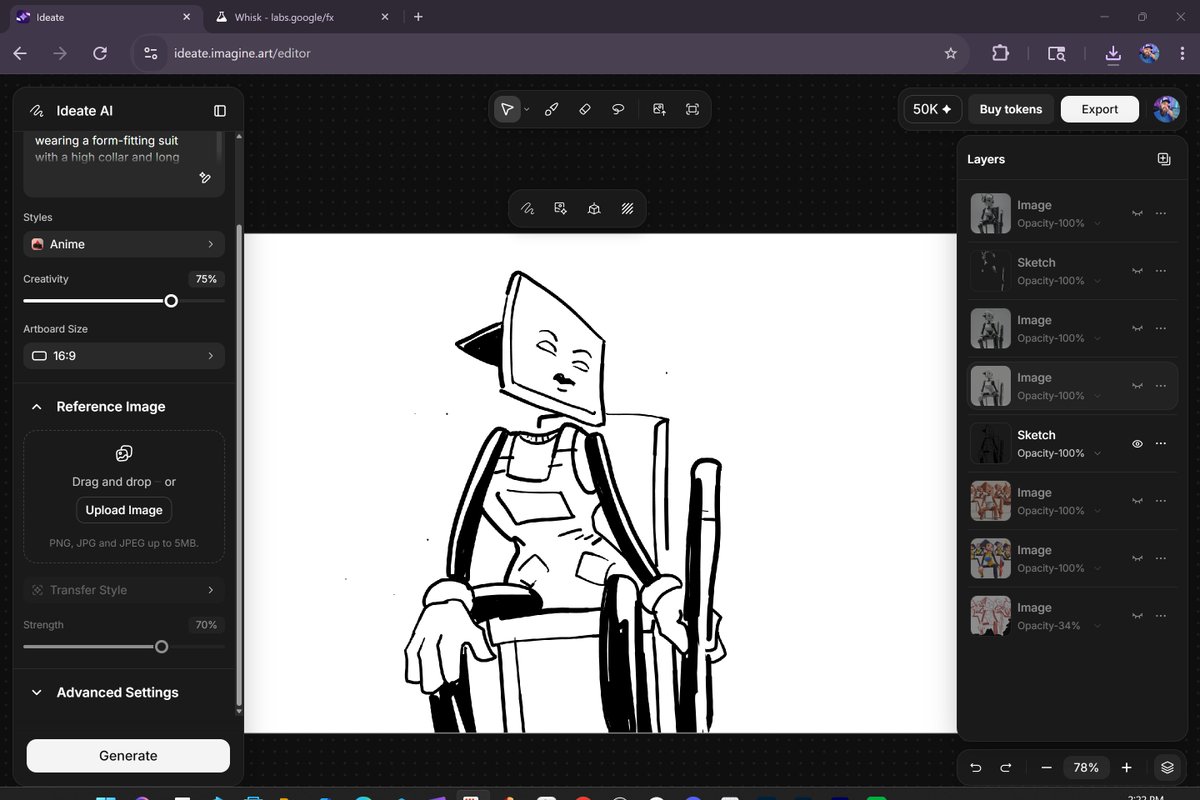Bookmark this page with the star icon
1200x800 pixels.
point(951,54)
